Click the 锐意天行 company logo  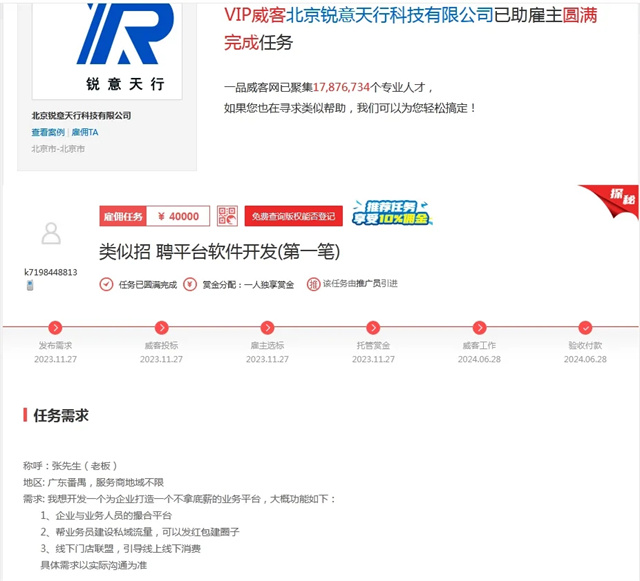coord(107,50)
